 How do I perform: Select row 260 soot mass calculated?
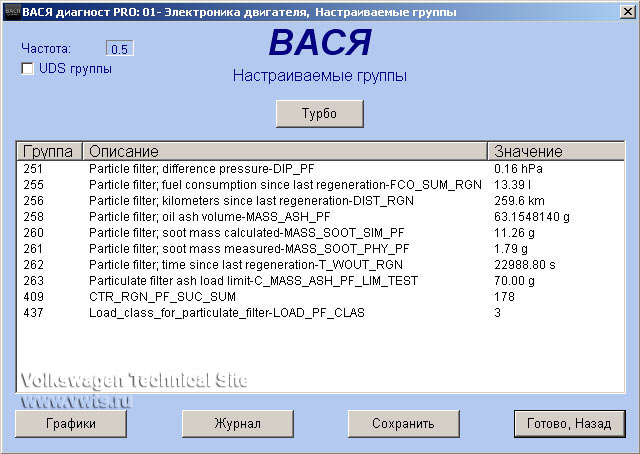pos(320,233)
